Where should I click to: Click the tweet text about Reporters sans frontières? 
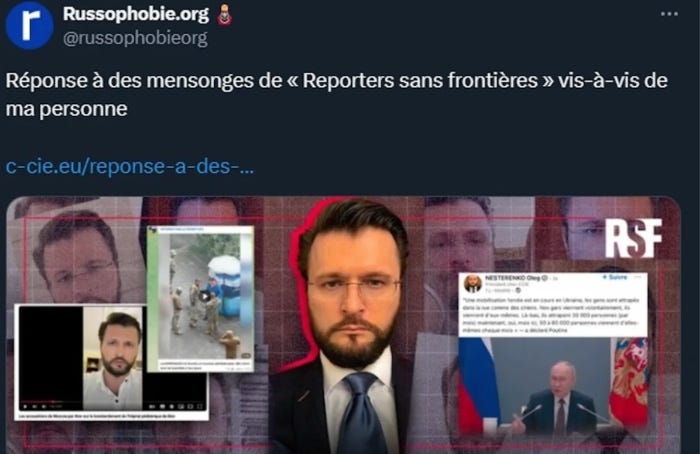(337, 94)
